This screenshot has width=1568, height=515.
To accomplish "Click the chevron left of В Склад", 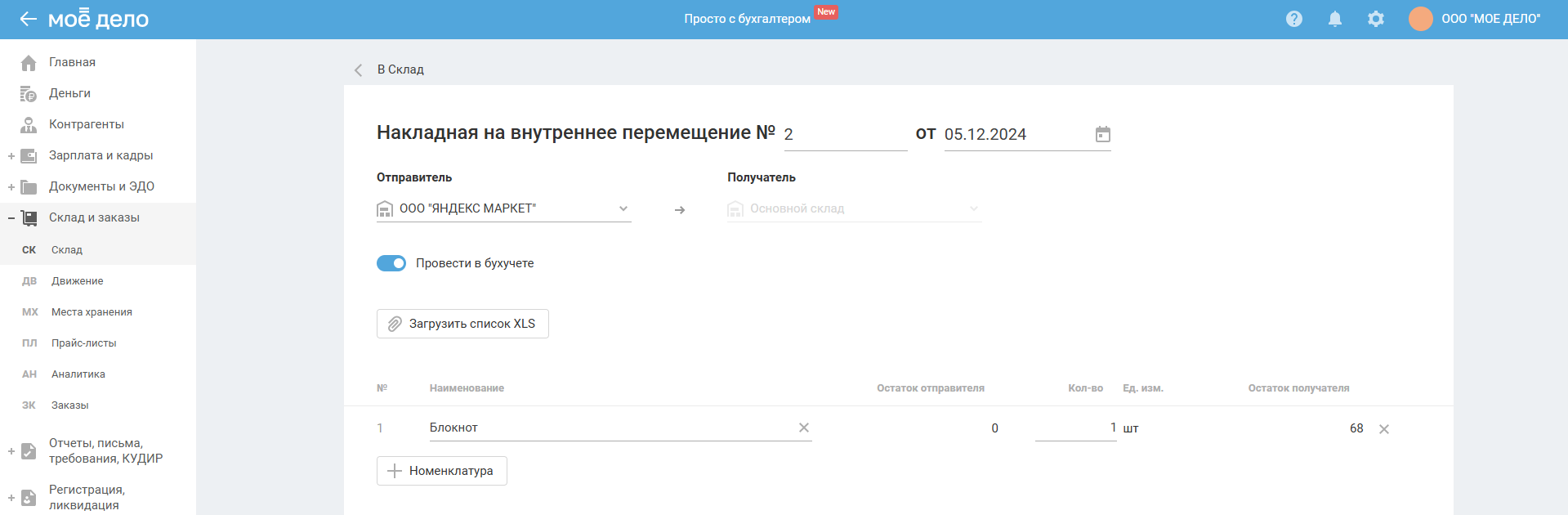I will coord(358,70).
